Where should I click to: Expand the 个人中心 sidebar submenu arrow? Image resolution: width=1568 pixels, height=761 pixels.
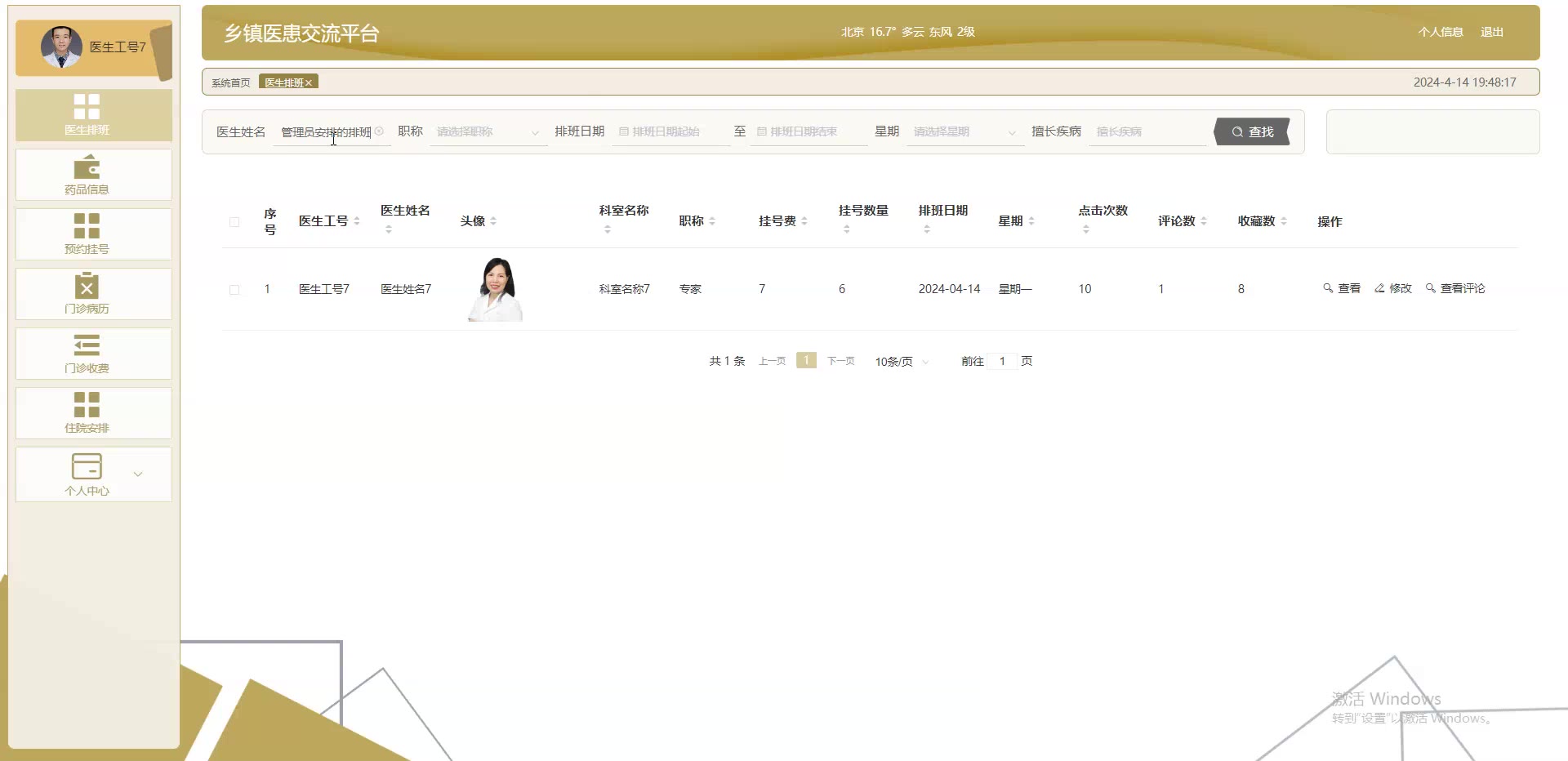(138, 474)
